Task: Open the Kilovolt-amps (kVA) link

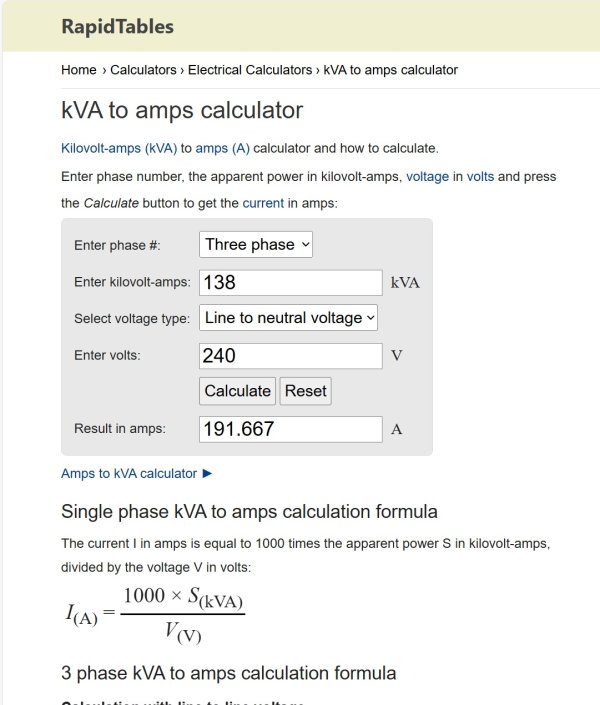Action: pos(119,148)
